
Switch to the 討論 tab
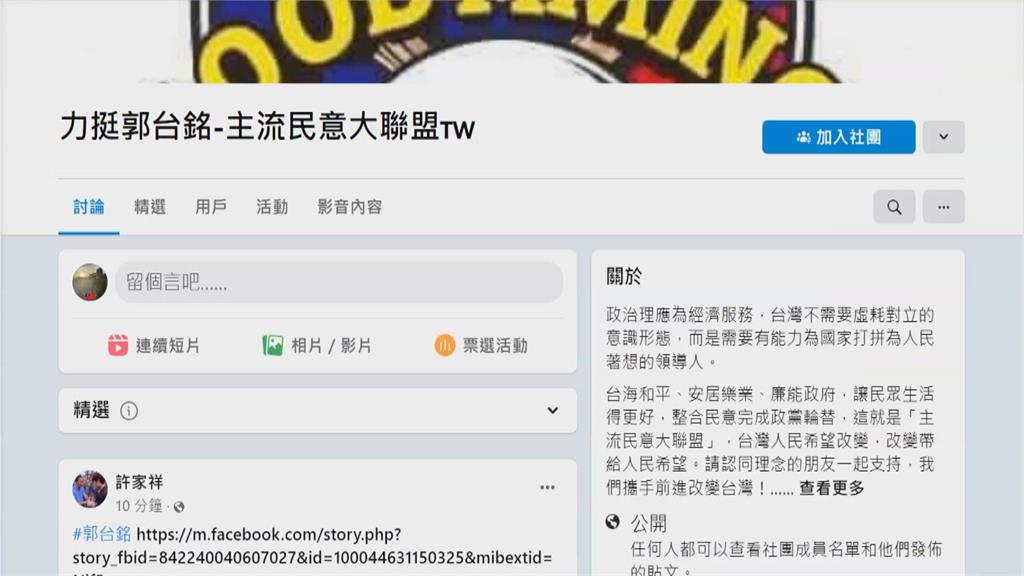click(89, 207)
